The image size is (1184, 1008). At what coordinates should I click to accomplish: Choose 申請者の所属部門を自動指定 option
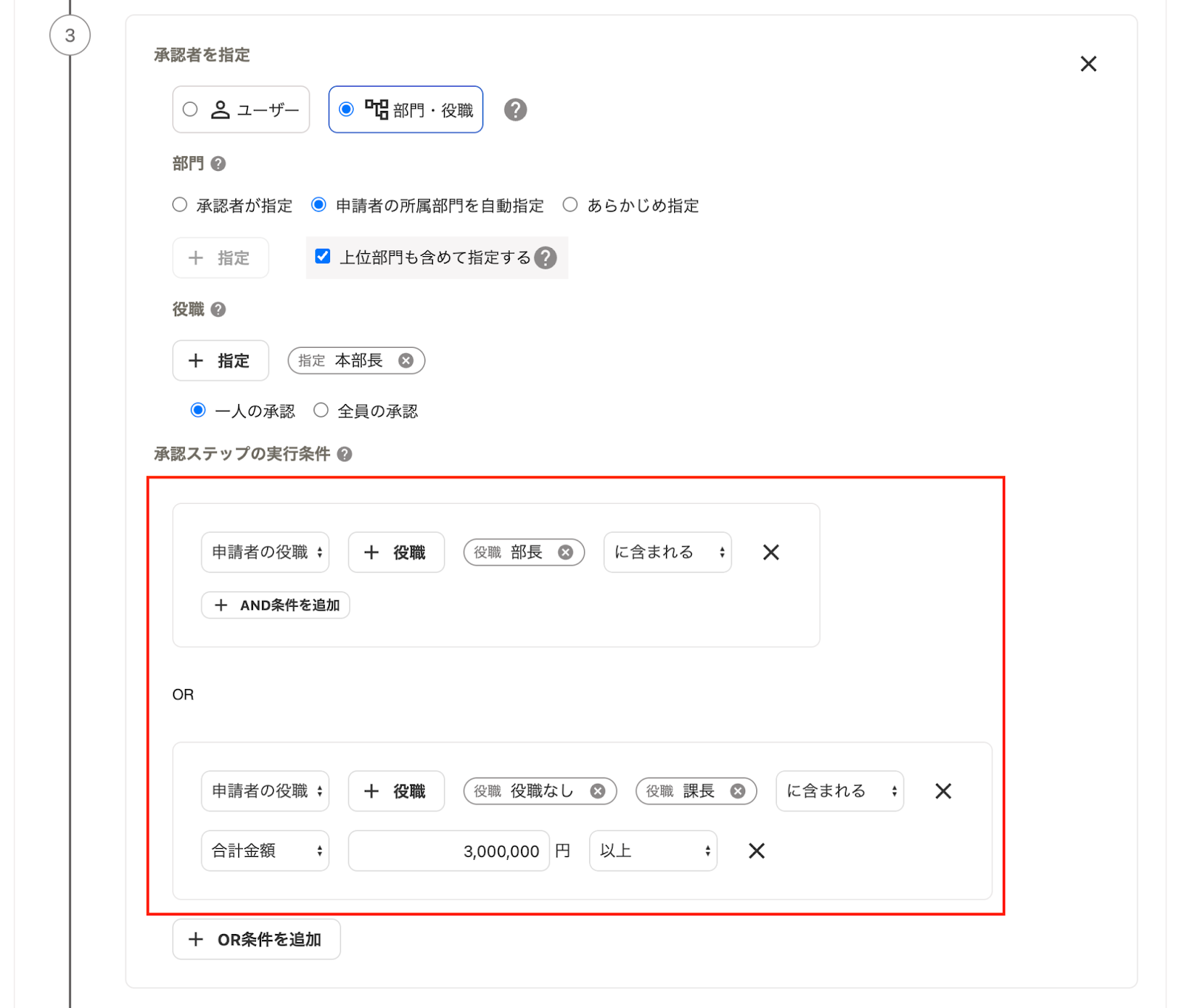318,205
